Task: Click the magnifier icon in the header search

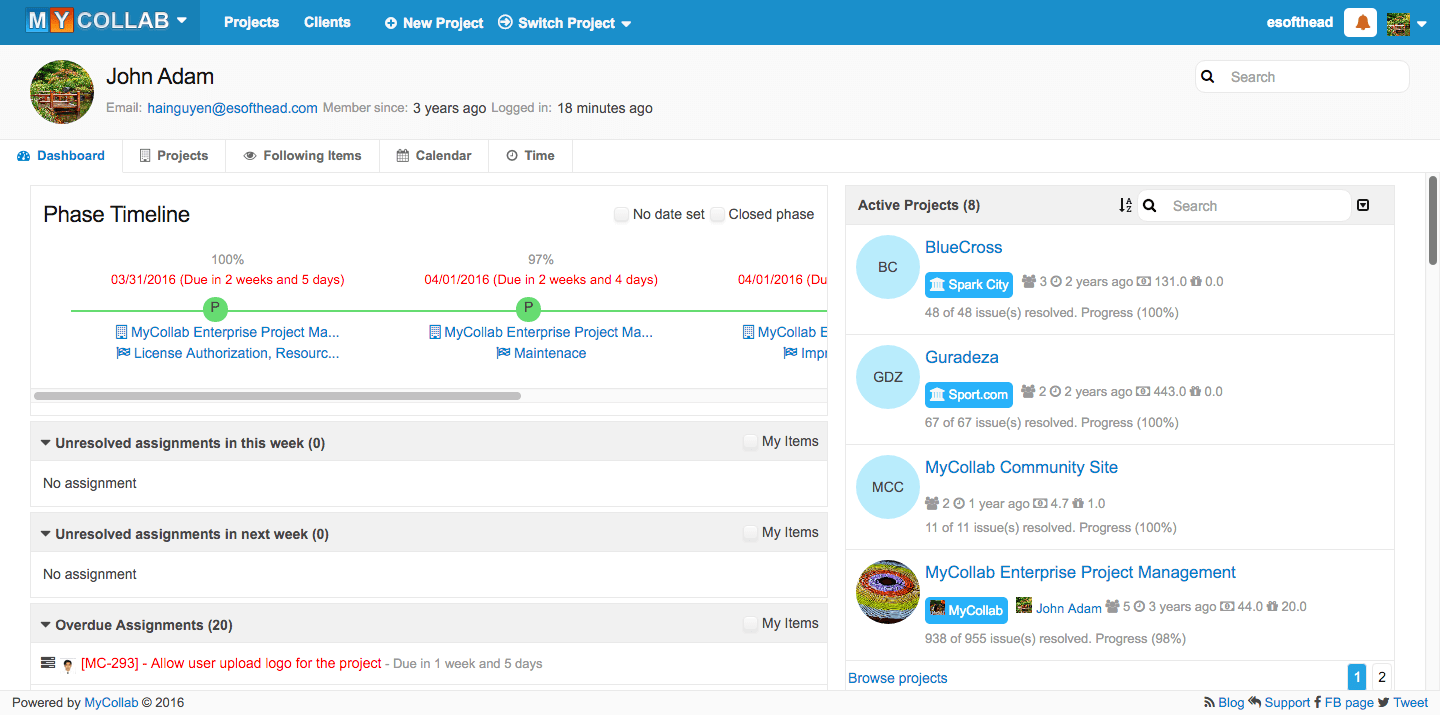Action: point(1207,76)
